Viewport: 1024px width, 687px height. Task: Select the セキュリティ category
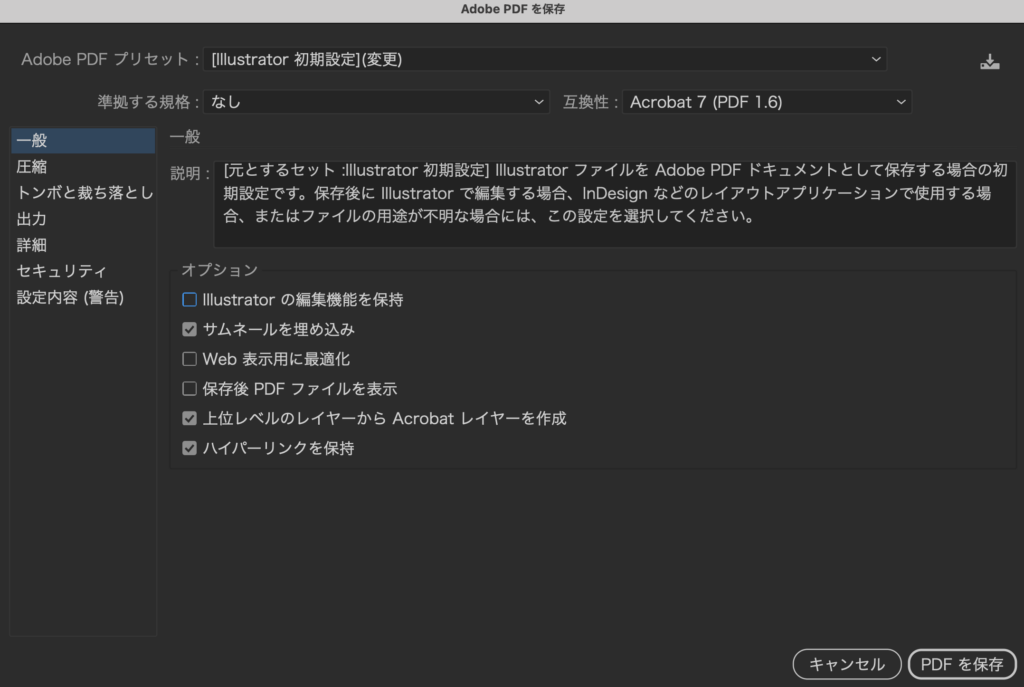(83, 271)
